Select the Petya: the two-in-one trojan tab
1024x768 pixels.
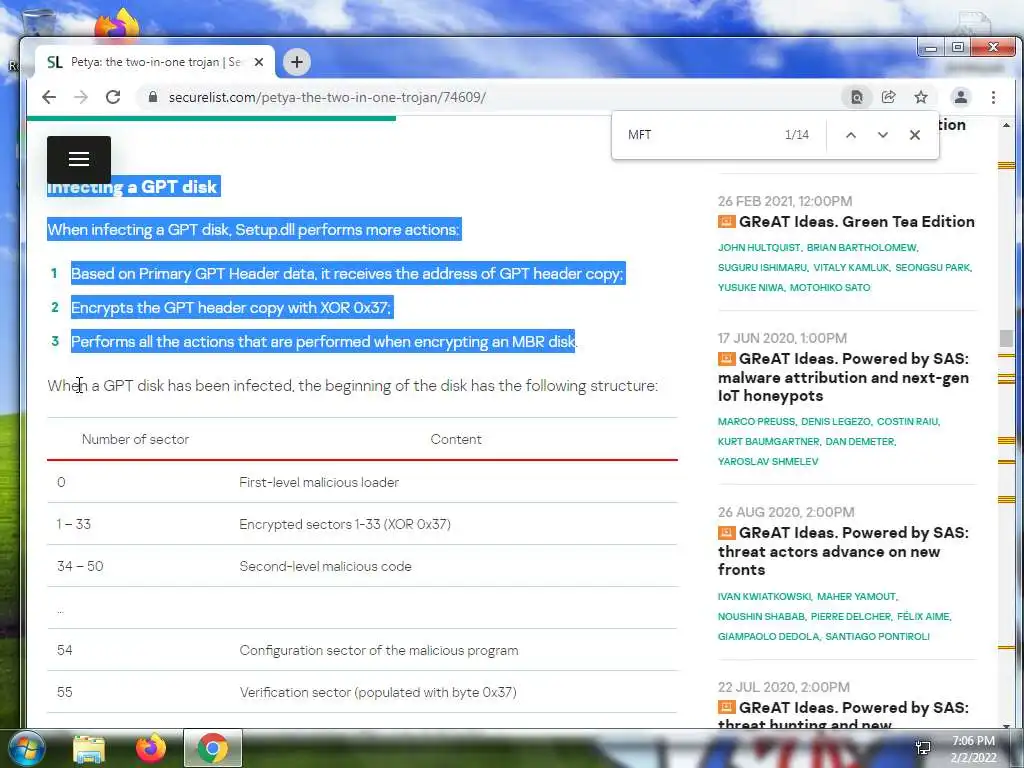coord(154,62)
